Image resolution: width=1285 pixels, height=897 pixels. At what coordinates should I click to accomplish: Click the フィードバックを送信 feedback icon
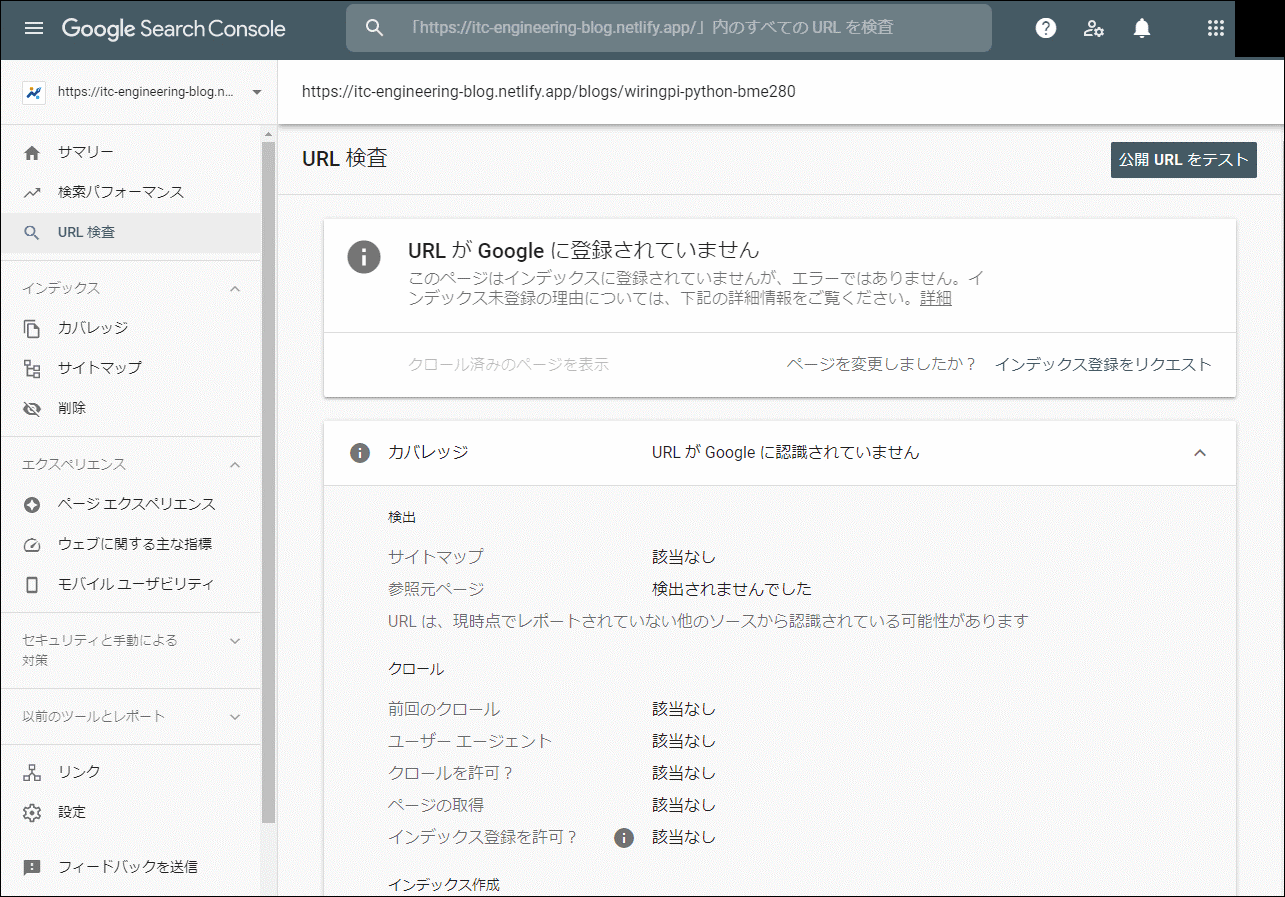coord(32,867)
